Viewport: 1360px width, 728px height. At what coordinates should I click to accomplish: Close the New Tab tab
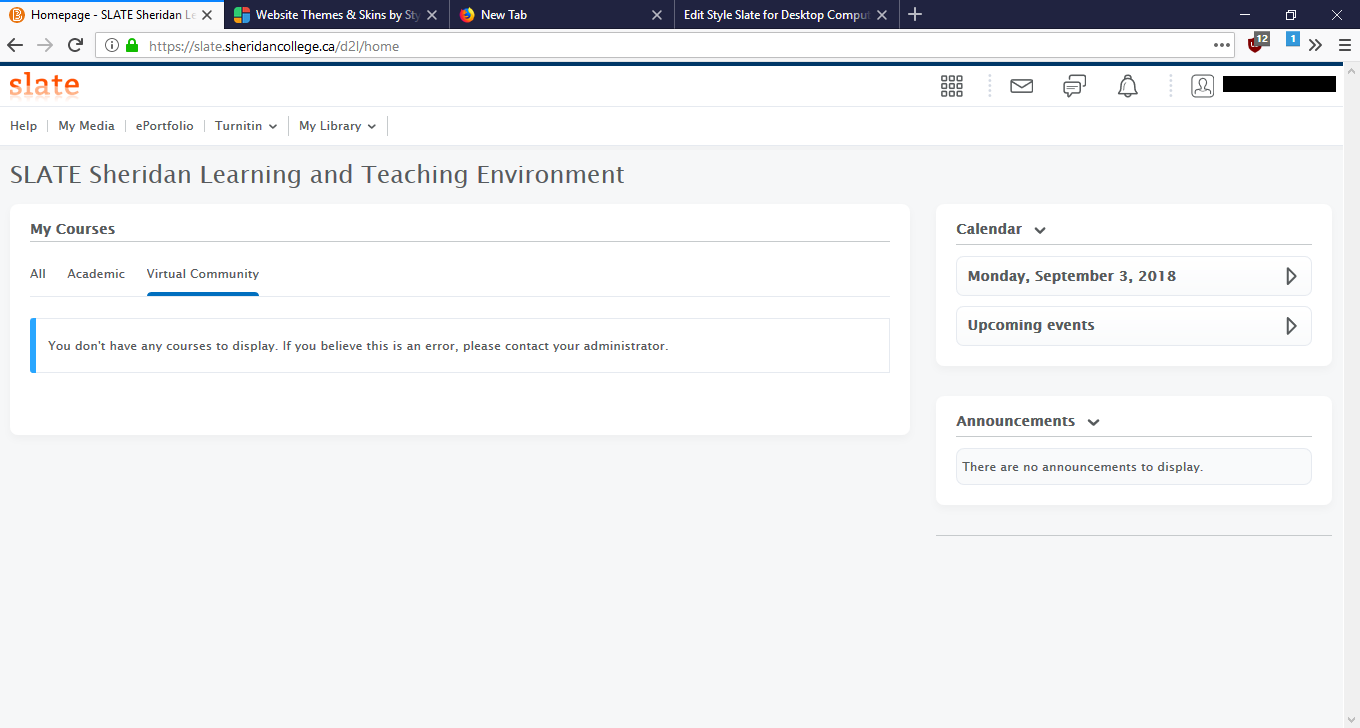click(x=657, y=15)
